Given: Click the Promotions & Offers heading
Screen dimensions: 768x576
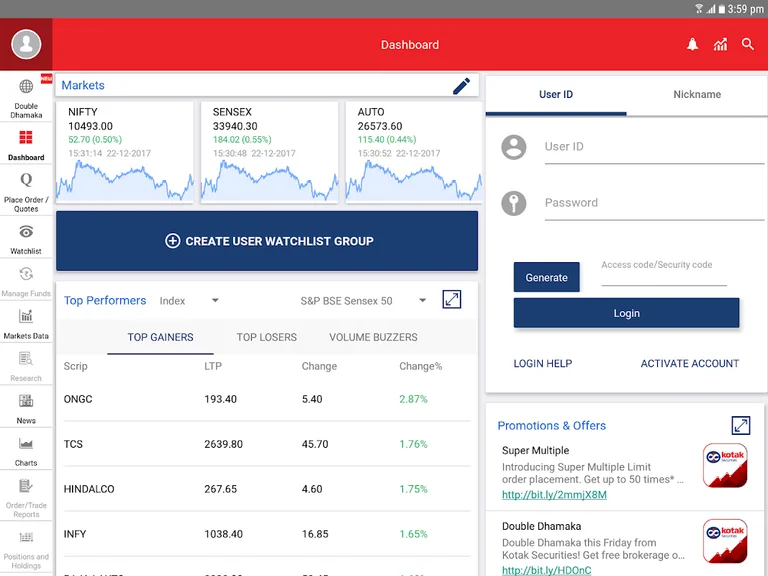Looking at the screenshot, I should pos(552,426).
